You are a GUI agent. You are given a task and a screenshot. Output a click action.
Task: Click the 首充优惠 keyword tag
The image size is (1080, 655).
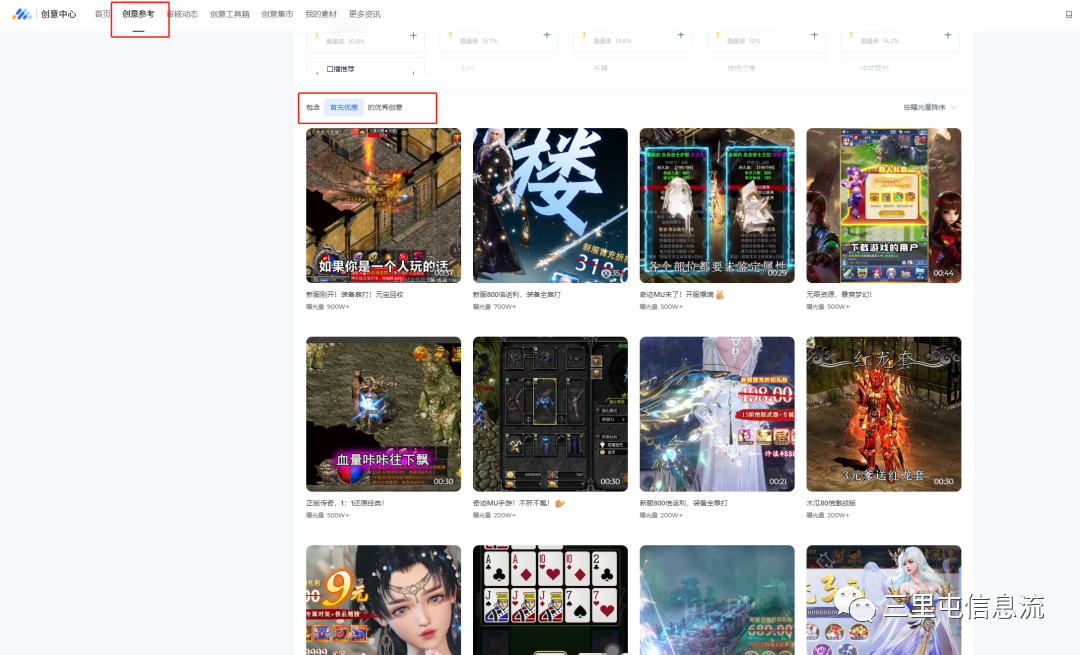click(344, 107)
